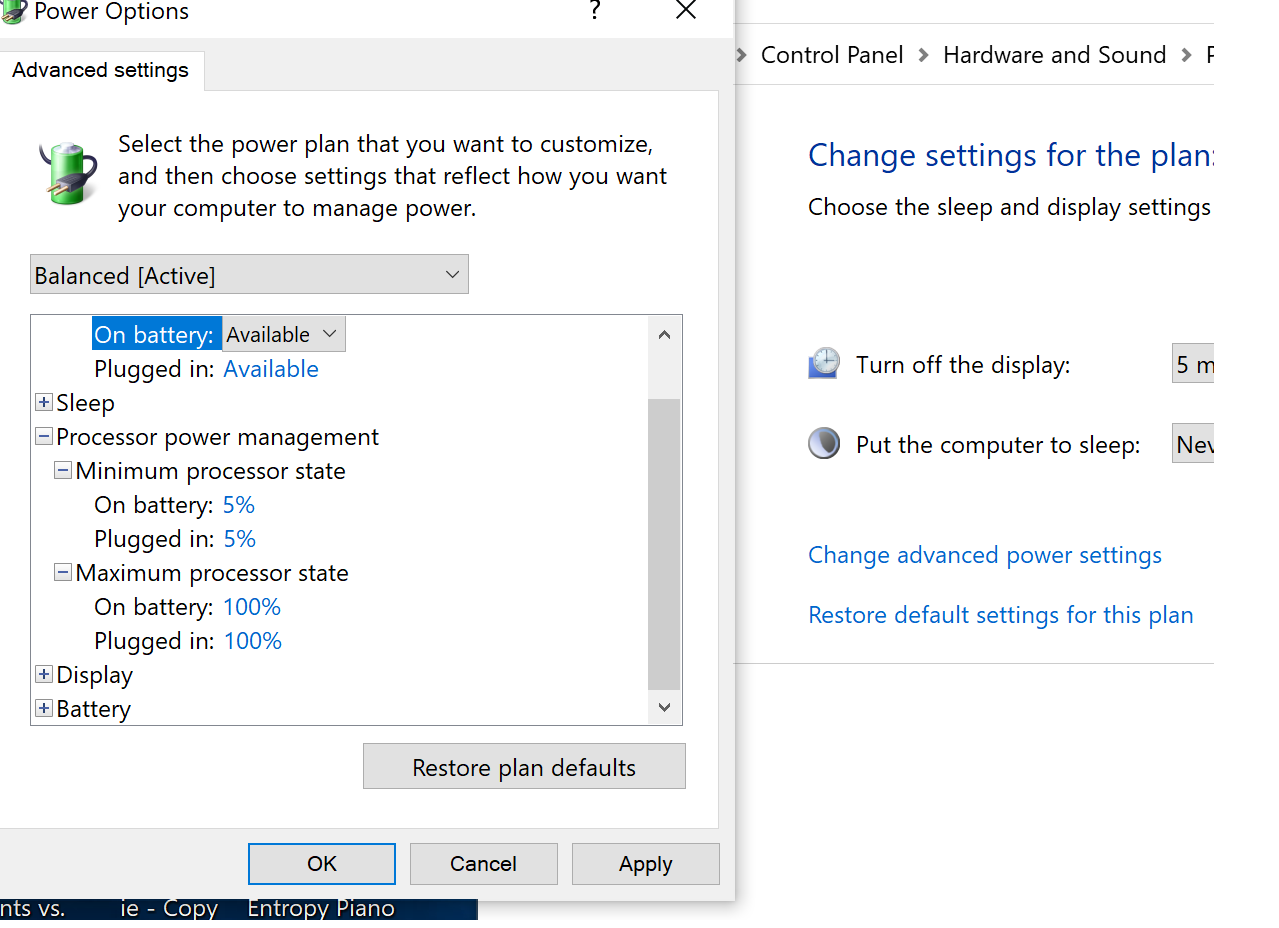Select the Advanced settings tab
Image resolution: width=1279 pixels, height=928 pixels.
(100, 70)
